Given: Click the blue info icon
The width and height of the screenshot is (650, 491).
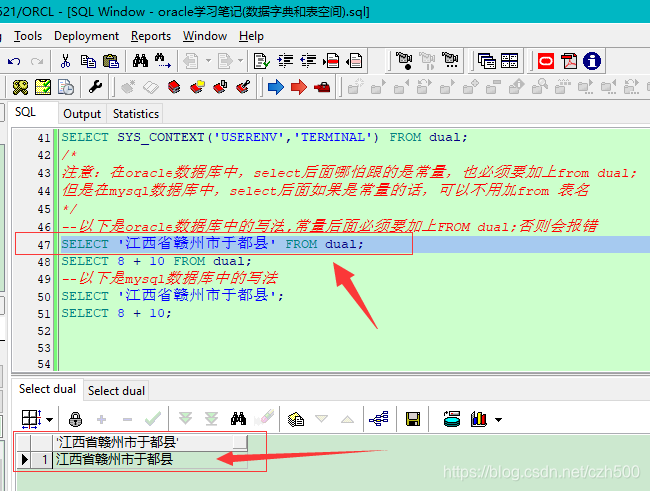Looking at the screenshot, I should [592, 61].
